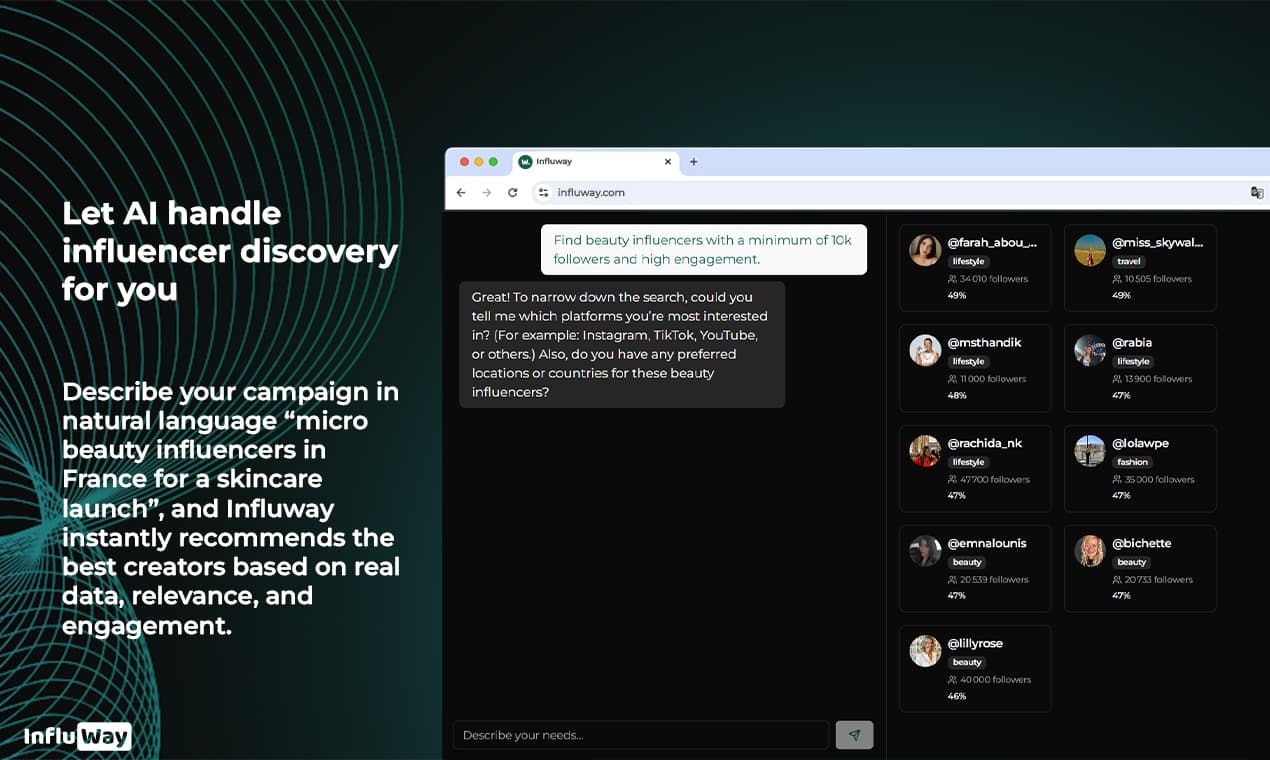
Task: Click the Influway logo in the bottom-left corner
Action: click(x=75, y=736)
